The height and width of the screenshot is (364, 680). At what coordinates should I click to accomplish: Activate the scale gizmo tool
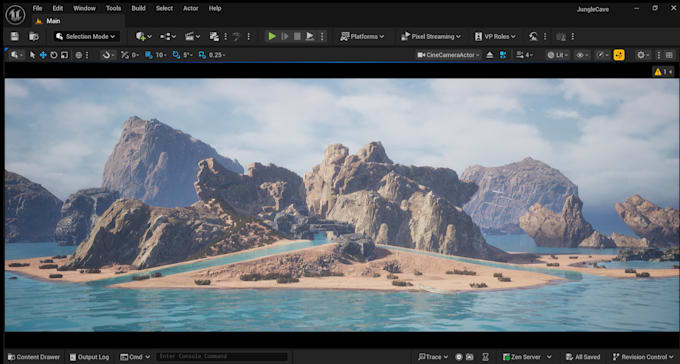coord(64,55)
